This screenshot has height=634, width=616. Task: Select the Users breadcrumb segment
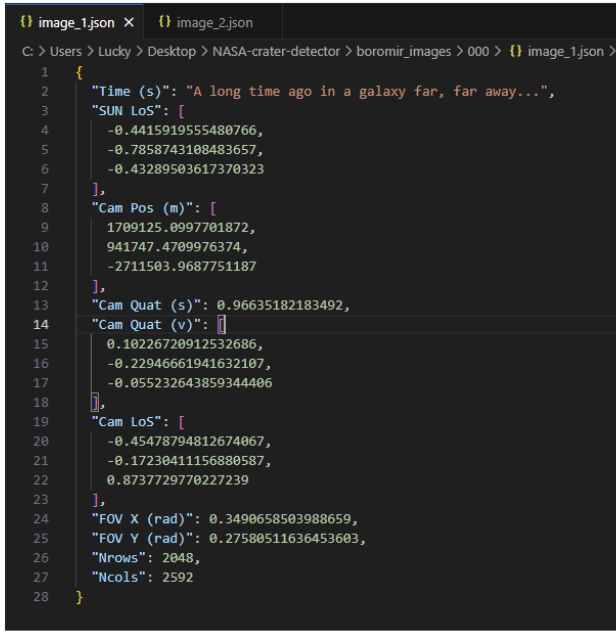[66, 52]
